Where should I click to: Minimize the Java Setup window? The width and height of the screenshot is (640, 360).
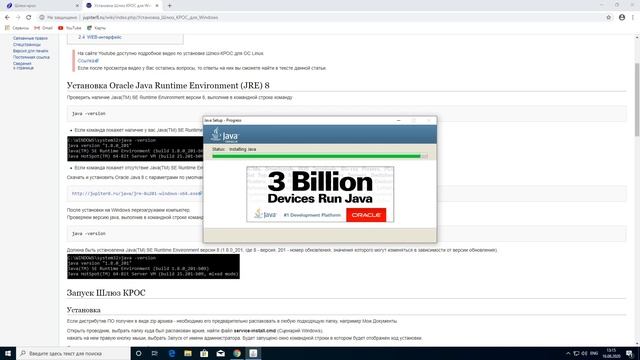coord(399,120)
